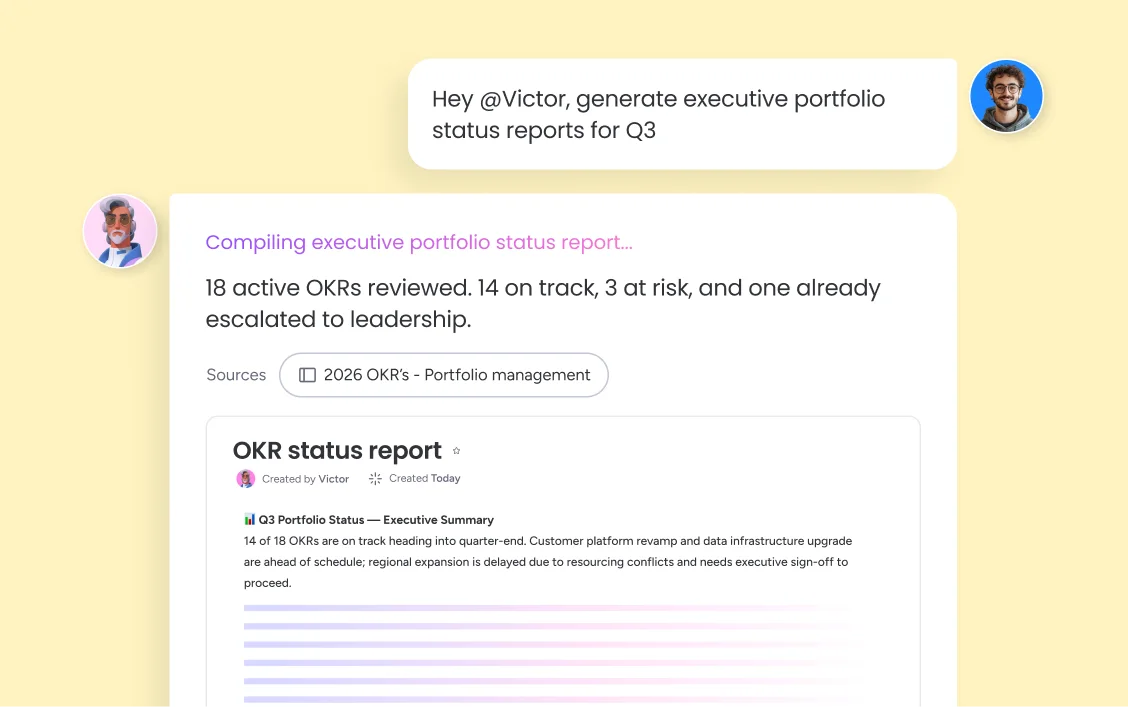The height and width of the screenshot is (707, 1128).
Task: Star the OKR status report document
Action: click(456, 451)
